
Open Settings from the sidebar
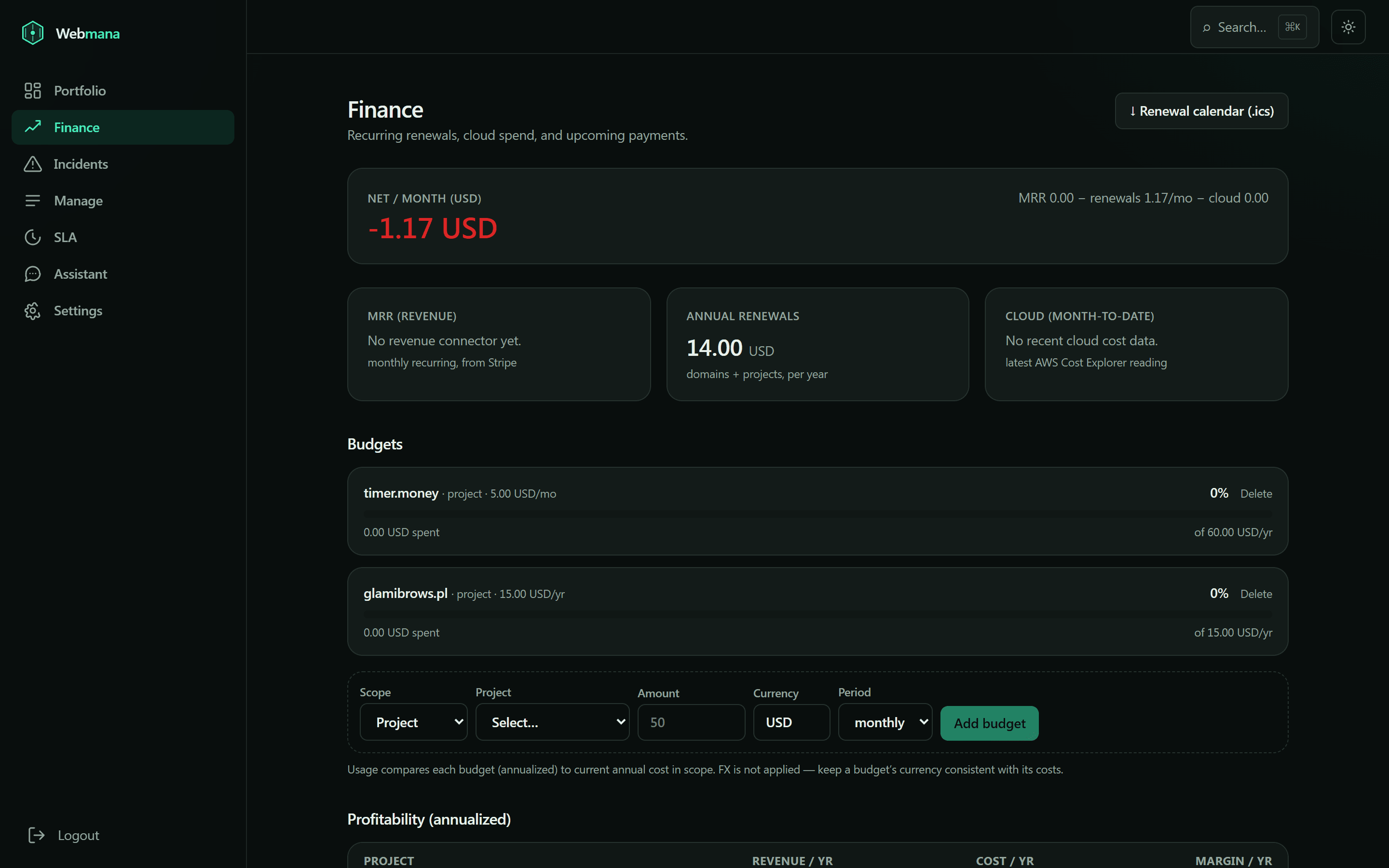pos(123,311)
